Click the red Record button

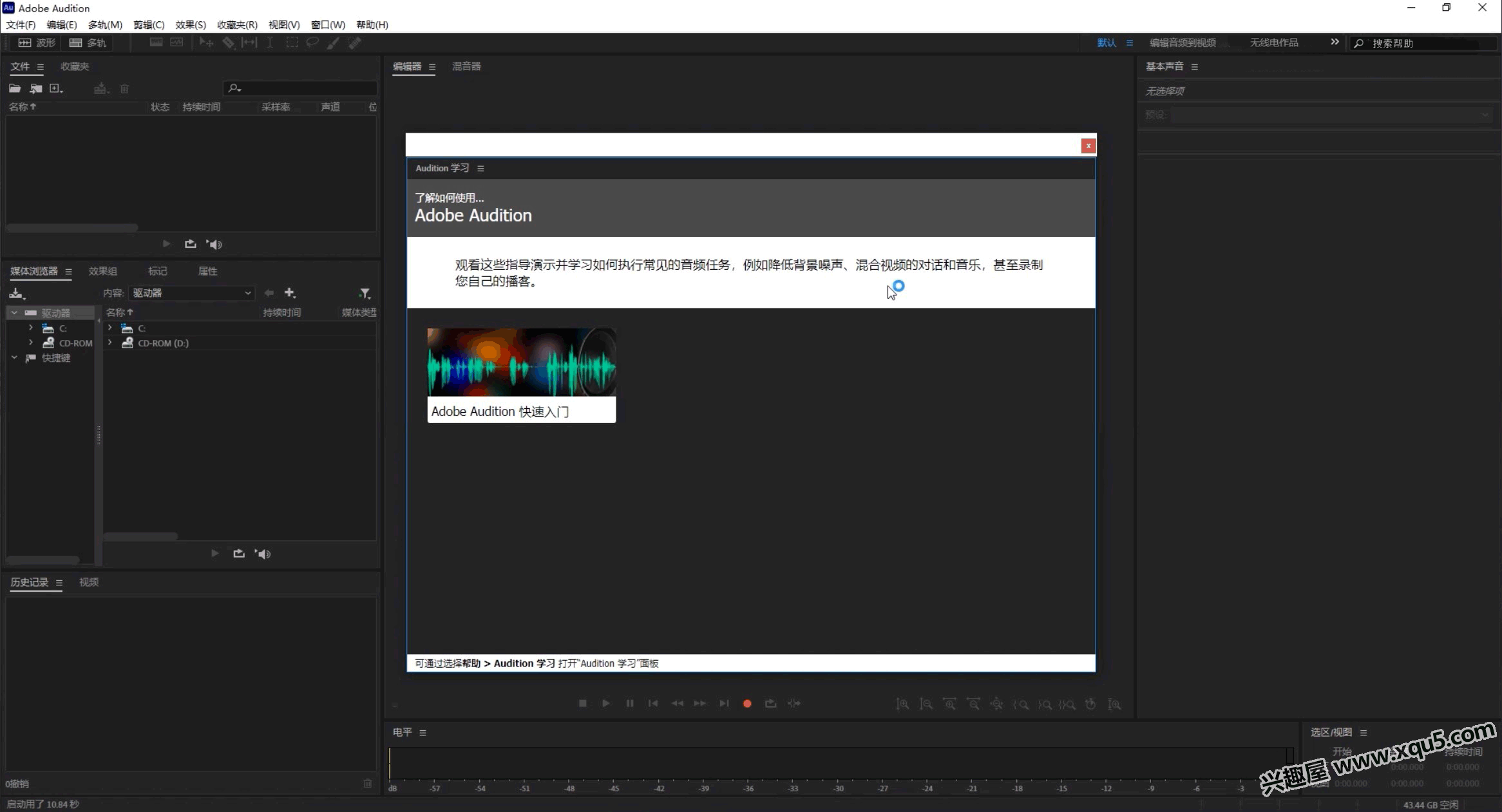[x=747, y=704]
